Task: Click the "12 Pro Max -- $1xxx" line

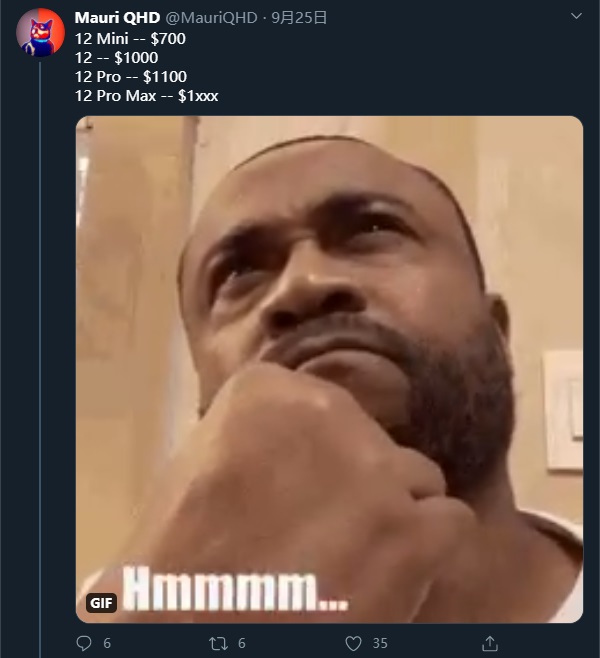Action: [x=146, y=95]
